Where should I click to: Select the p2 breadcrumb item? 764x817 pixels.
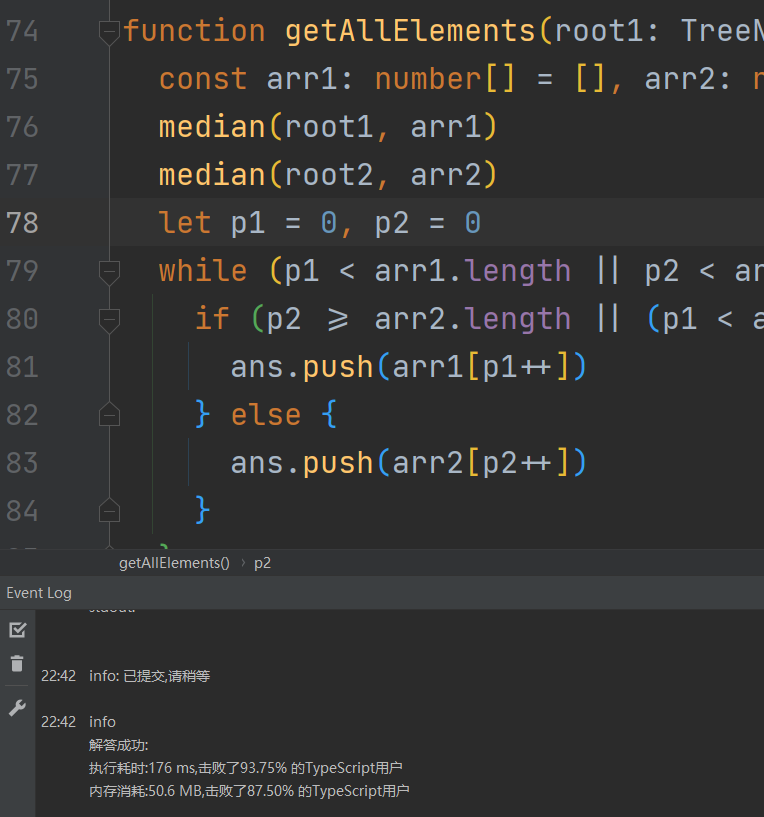coord(262,563)
